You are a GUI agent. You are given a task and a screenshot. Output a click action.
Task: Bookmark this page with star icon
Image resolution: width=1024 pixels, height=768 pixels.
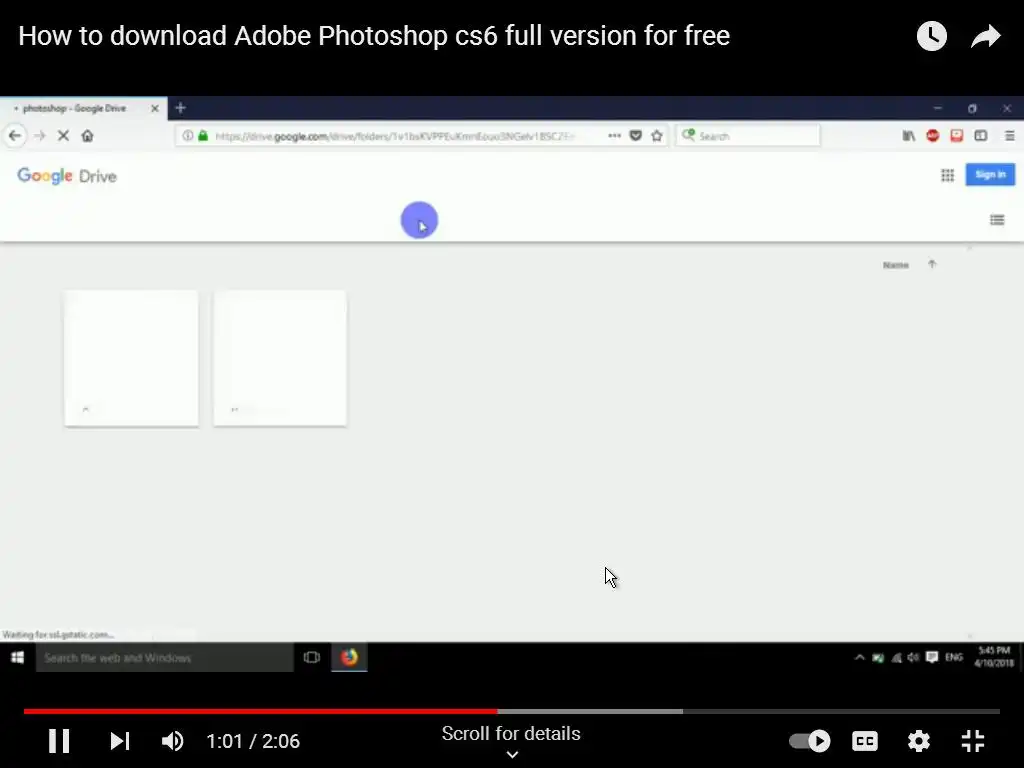tap(657, 136)
